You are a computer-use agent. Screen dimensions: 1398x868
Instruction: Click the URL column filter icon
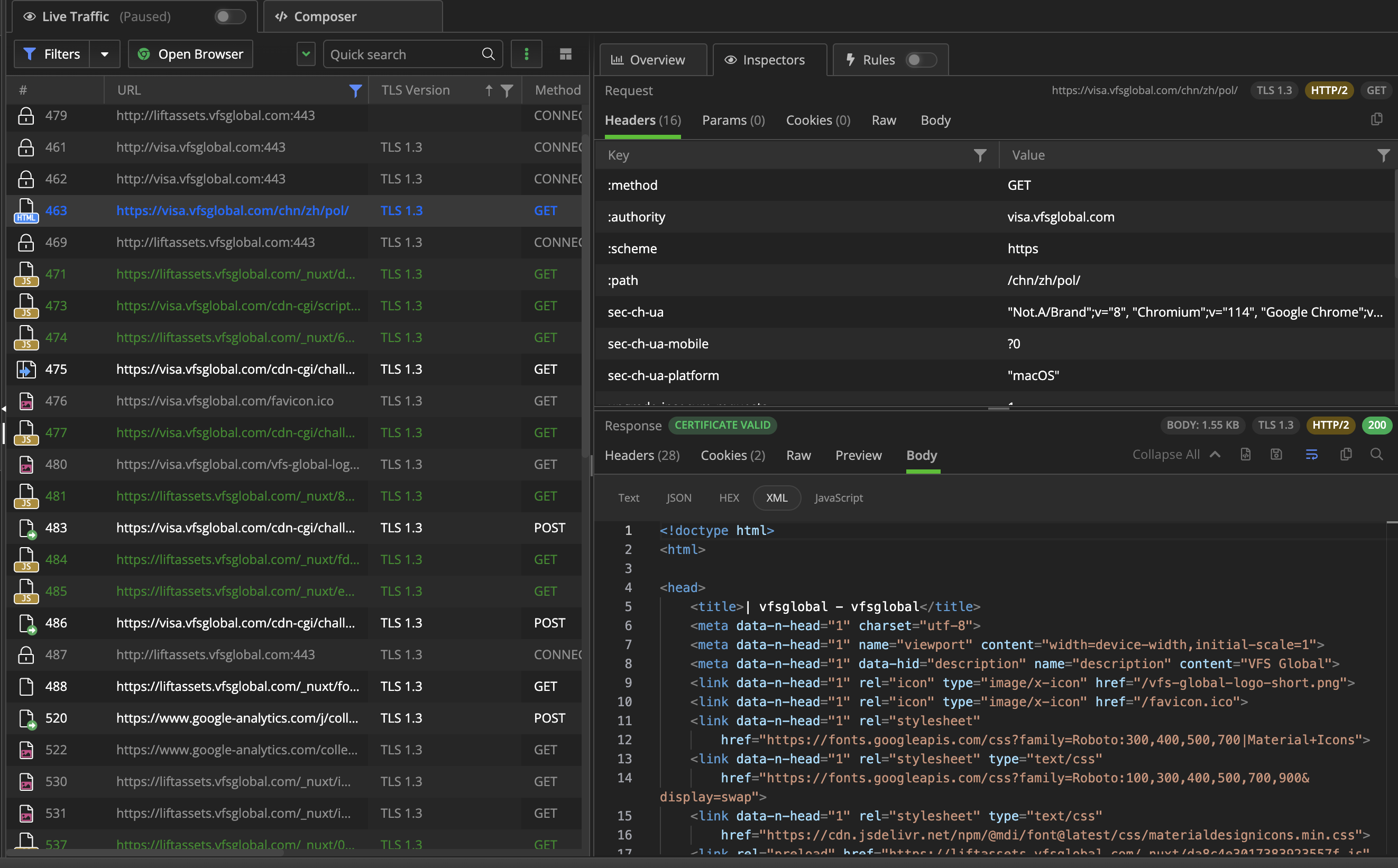click(x=355, y=90)
